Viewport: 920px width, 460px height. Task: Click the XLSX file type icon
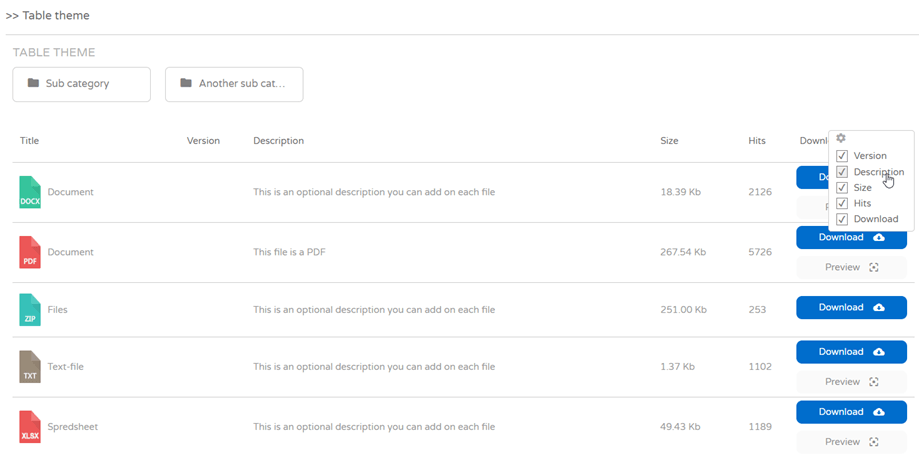(x=30, y=427)
